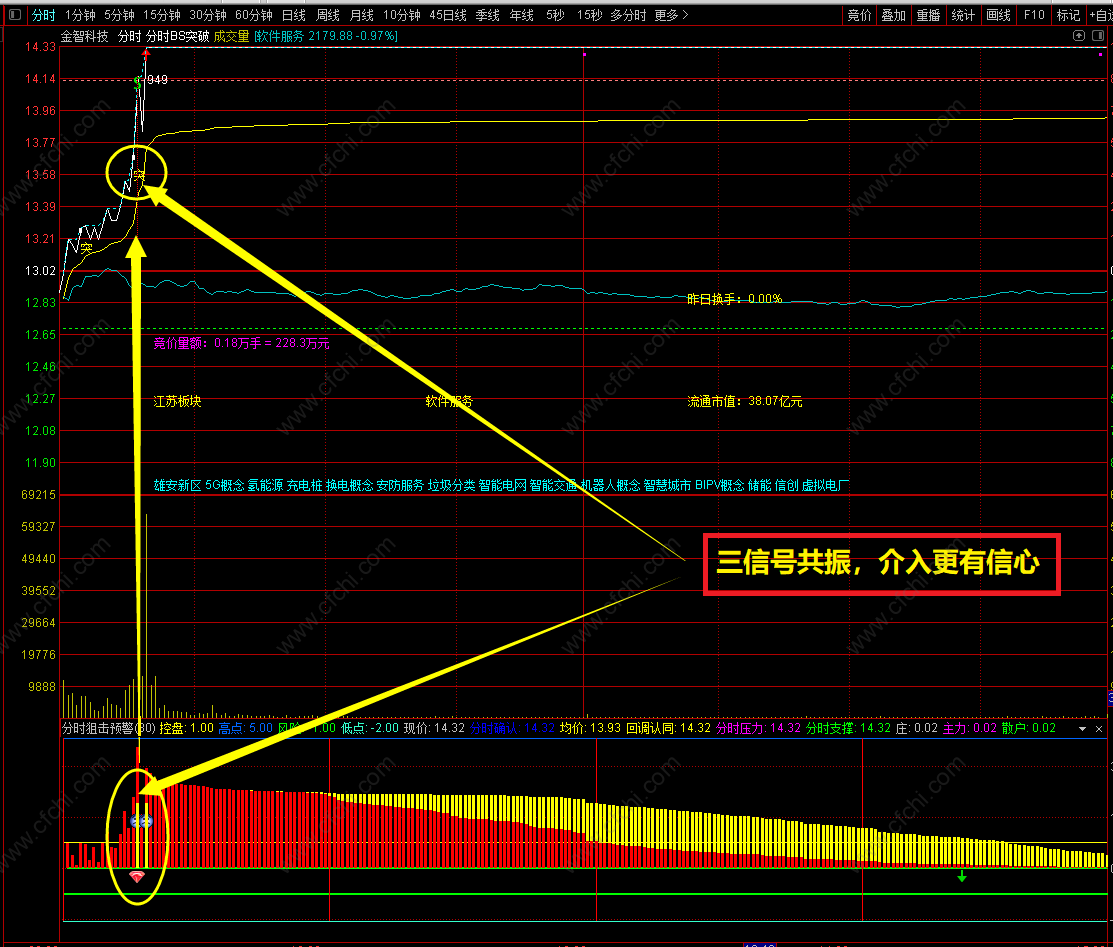The image size is (1113, 947).
Task: Click the 69215 volume axis label
Action: [38, 495]
